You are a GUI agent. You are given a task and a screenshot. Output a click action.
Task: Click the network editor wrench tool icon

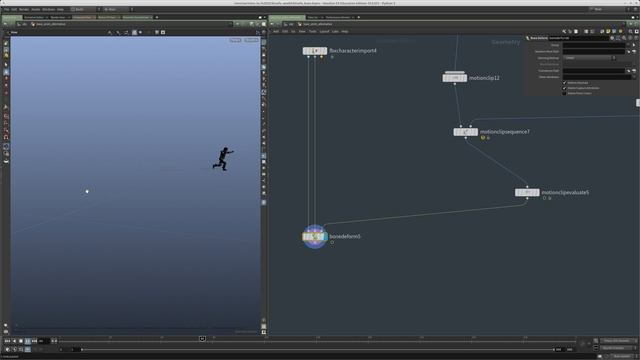[x=564, y=31]
